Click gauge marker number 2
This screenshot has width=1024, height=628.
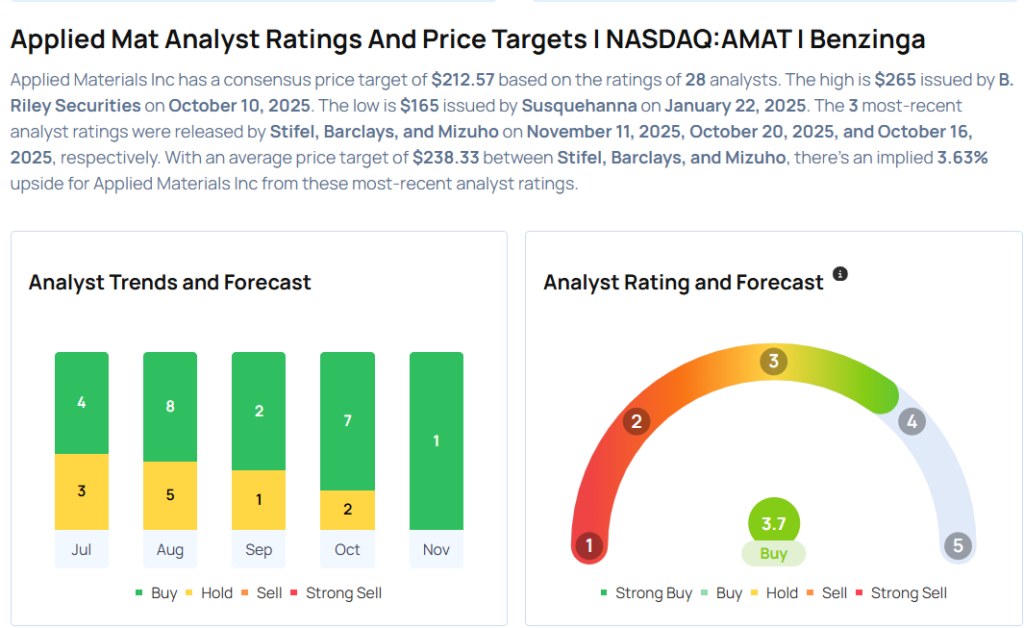[636, 421]
